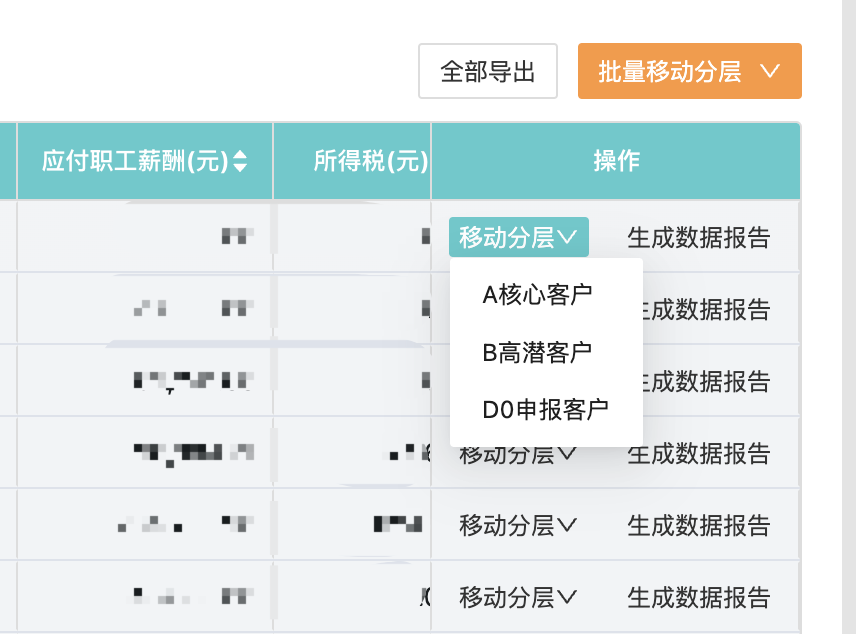Click 生成数据报告 in the first row

click(x=698, y=238)
